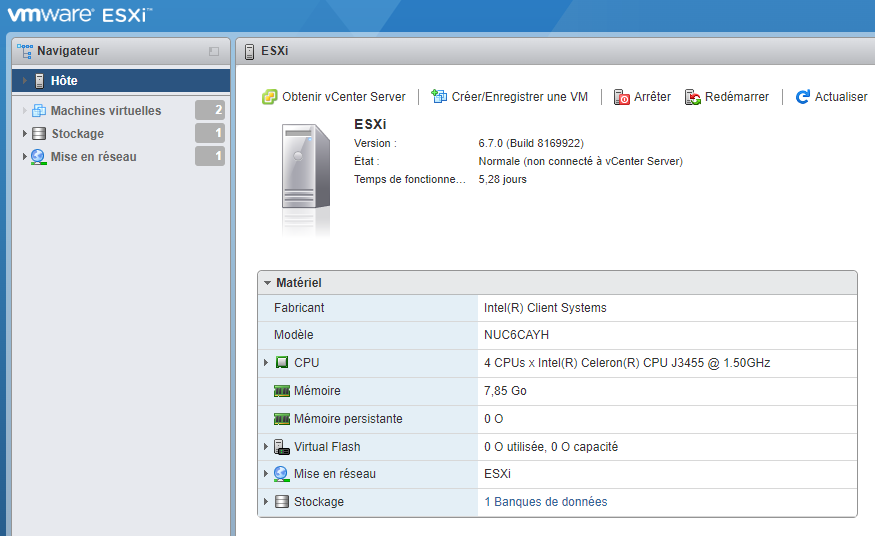
Task: Expand the Hôte tree node arrow
Action: [x=25, y=81]
